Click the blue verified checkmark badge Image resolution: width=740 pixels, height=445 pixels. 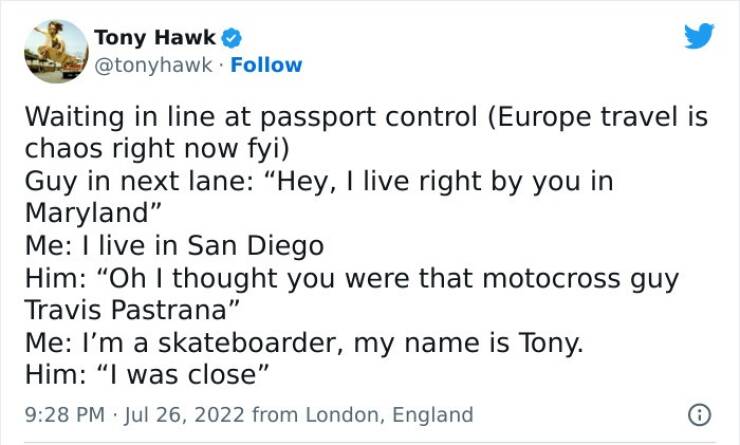pos(231,38)
